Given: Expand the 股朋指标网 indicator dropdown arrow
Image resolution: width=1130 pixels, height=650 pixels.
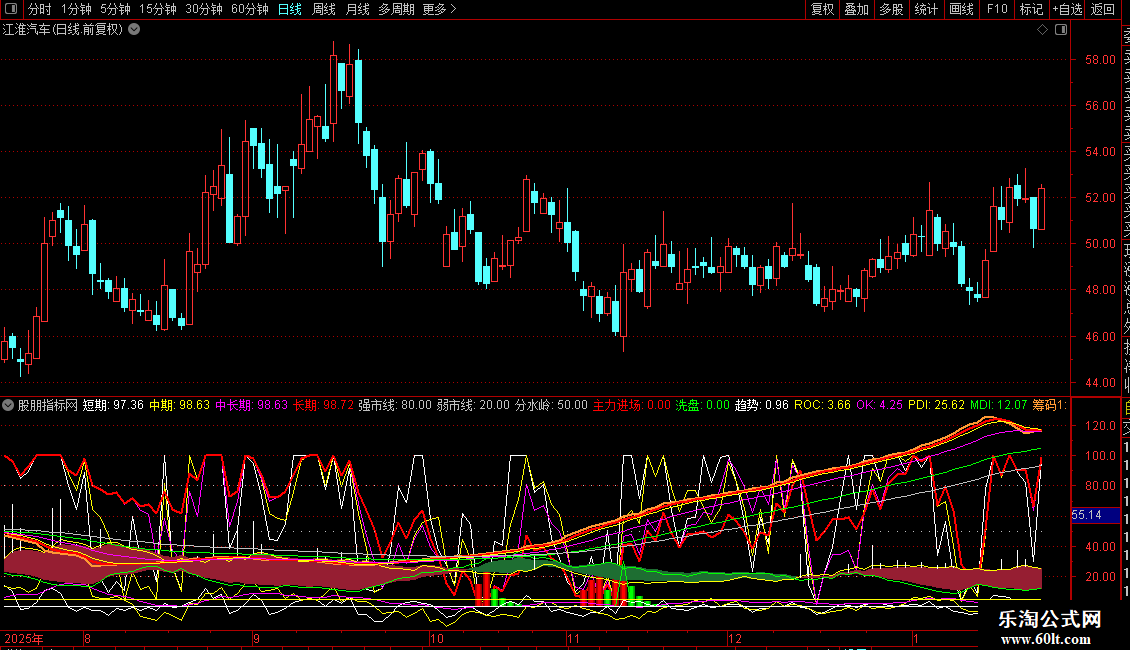Looking at the screenshot, I should coord(8,405).
